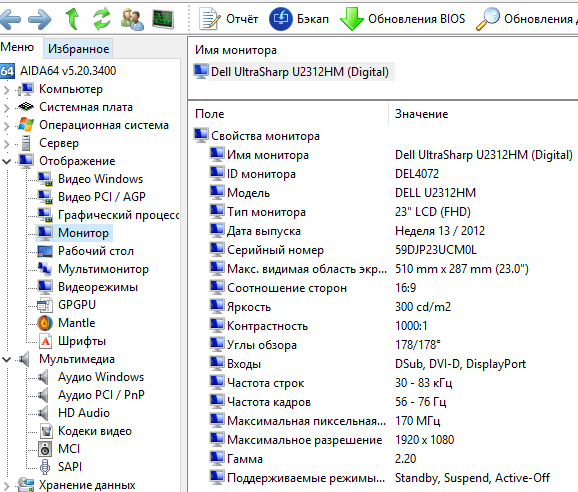Click the Поле column header
Image resolution: width=578 pixels, height=492 pixels.
pyautogui.click(x=210, y=114)
